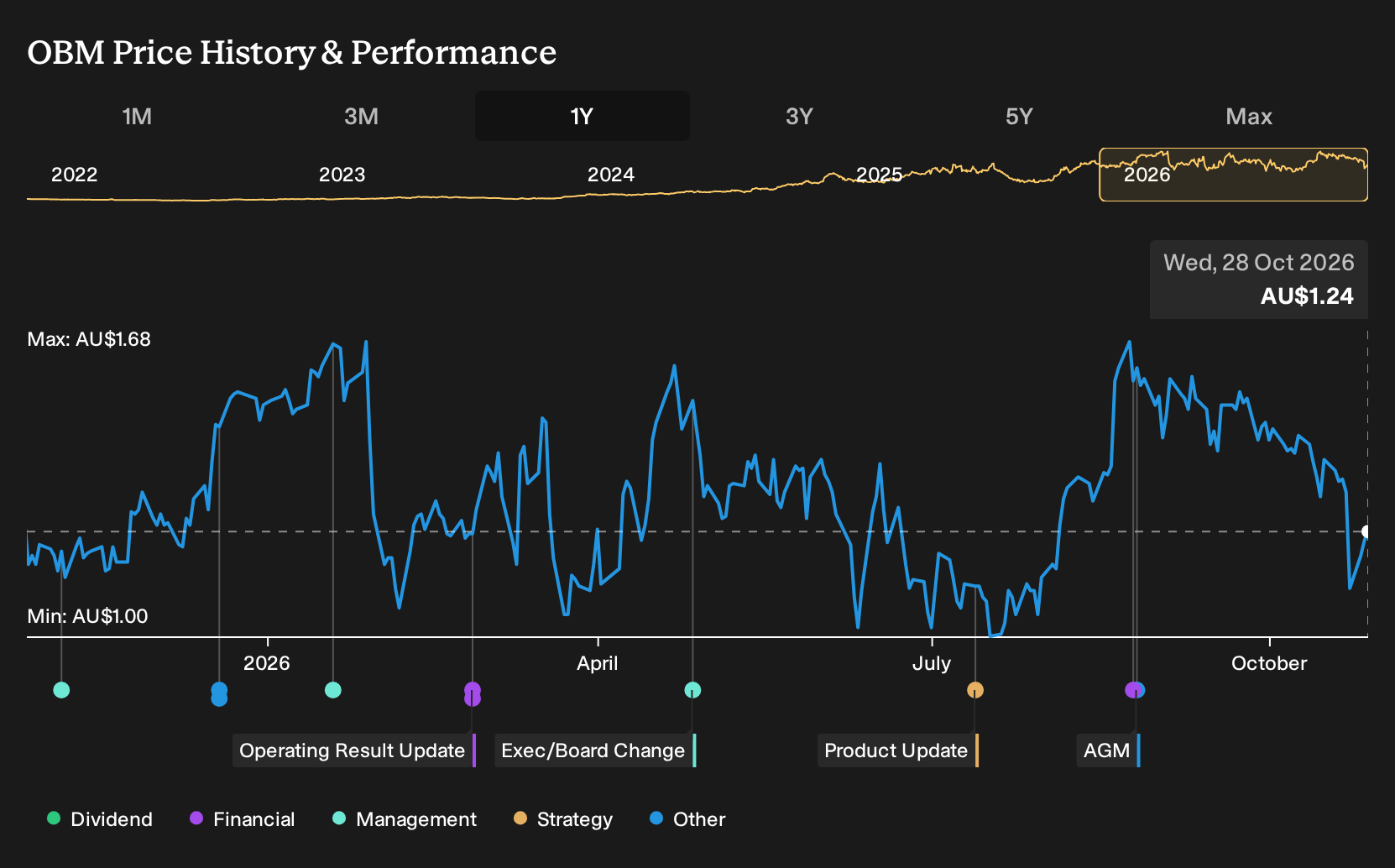Click the Wed, 28 Oct 2026 tooltip date

(x=1259, y=263)
